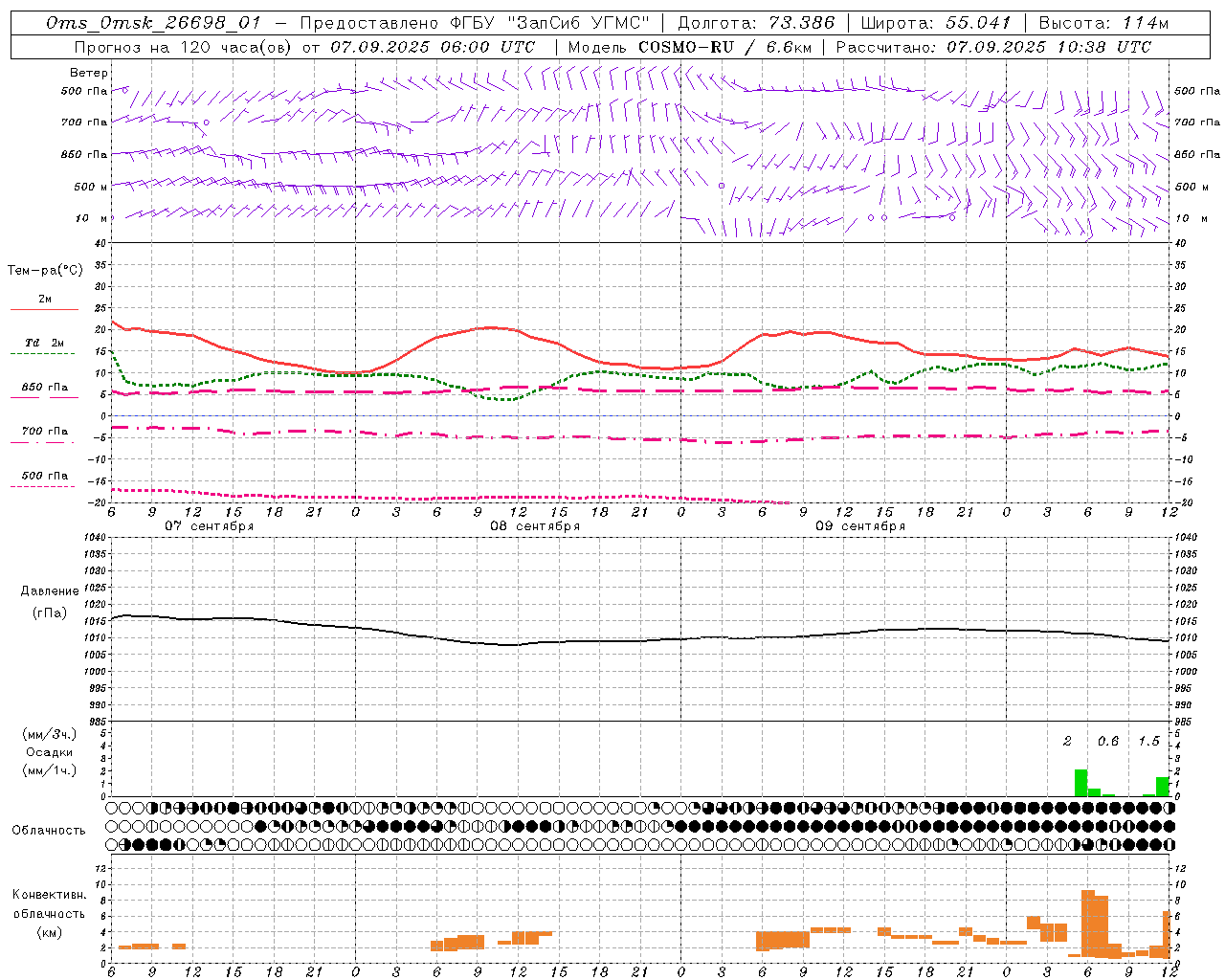1225x980 pixels.
Task: Click the date label "08 сентября"
Action: pyautogui.click(x=535, y=526)
